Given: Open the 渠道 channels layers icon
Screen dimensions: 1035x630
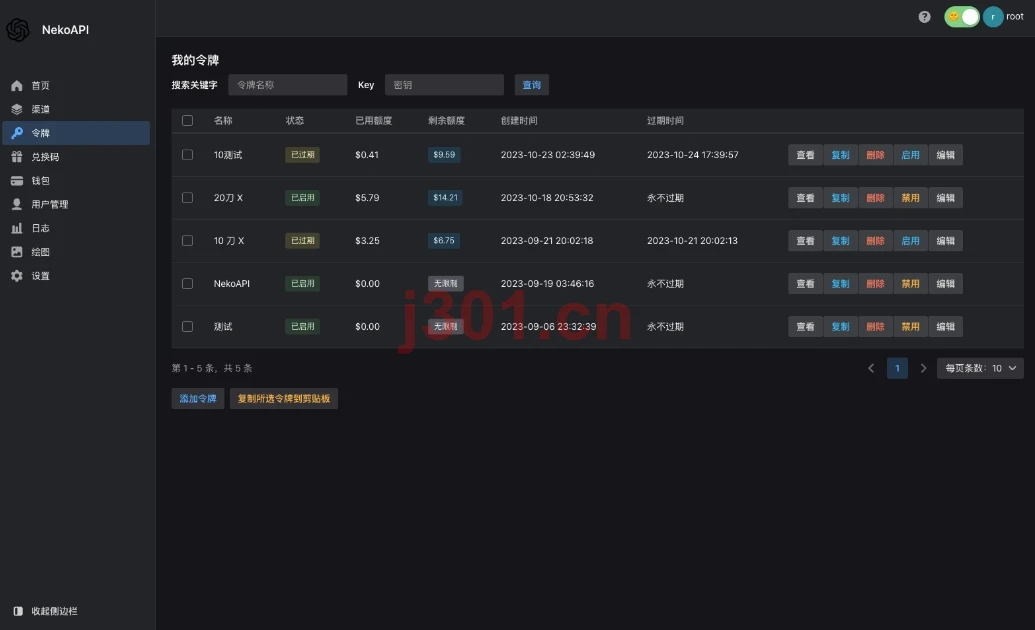Looking at the screenshot, I should tap(17, 110).
